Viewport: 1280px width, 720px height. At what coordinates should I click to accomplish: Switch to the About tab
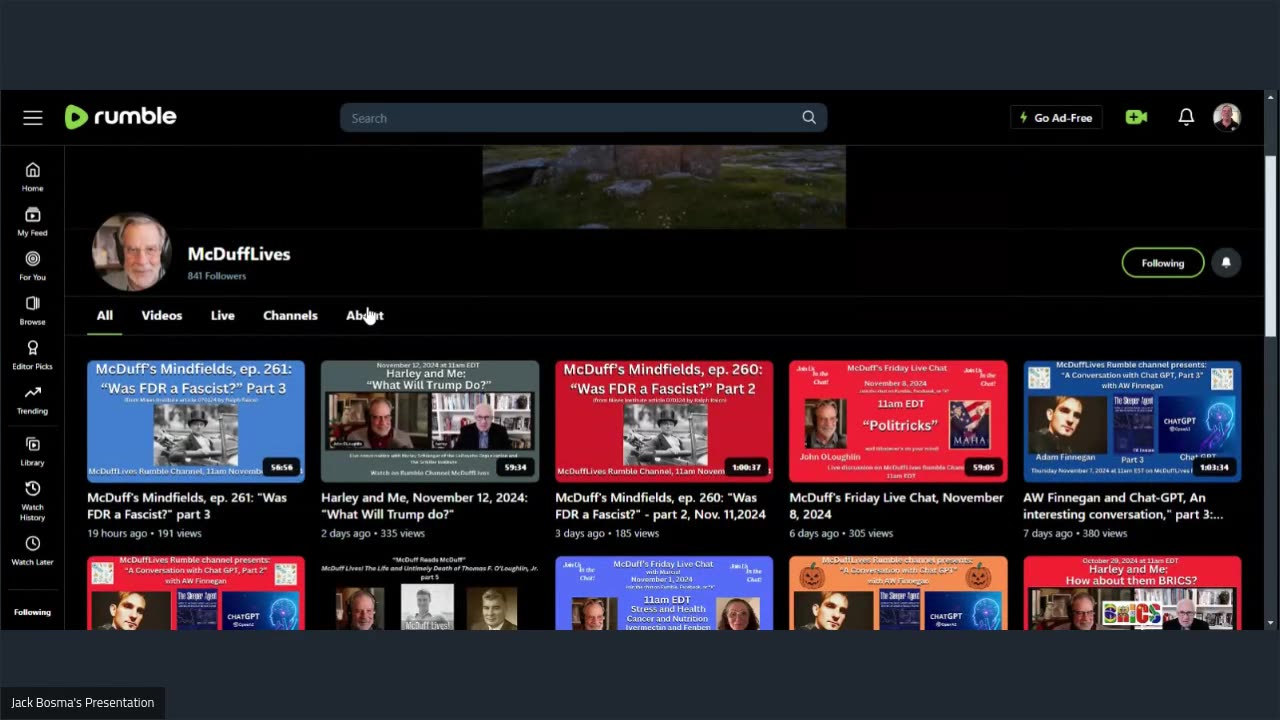(x=364, y=315)
